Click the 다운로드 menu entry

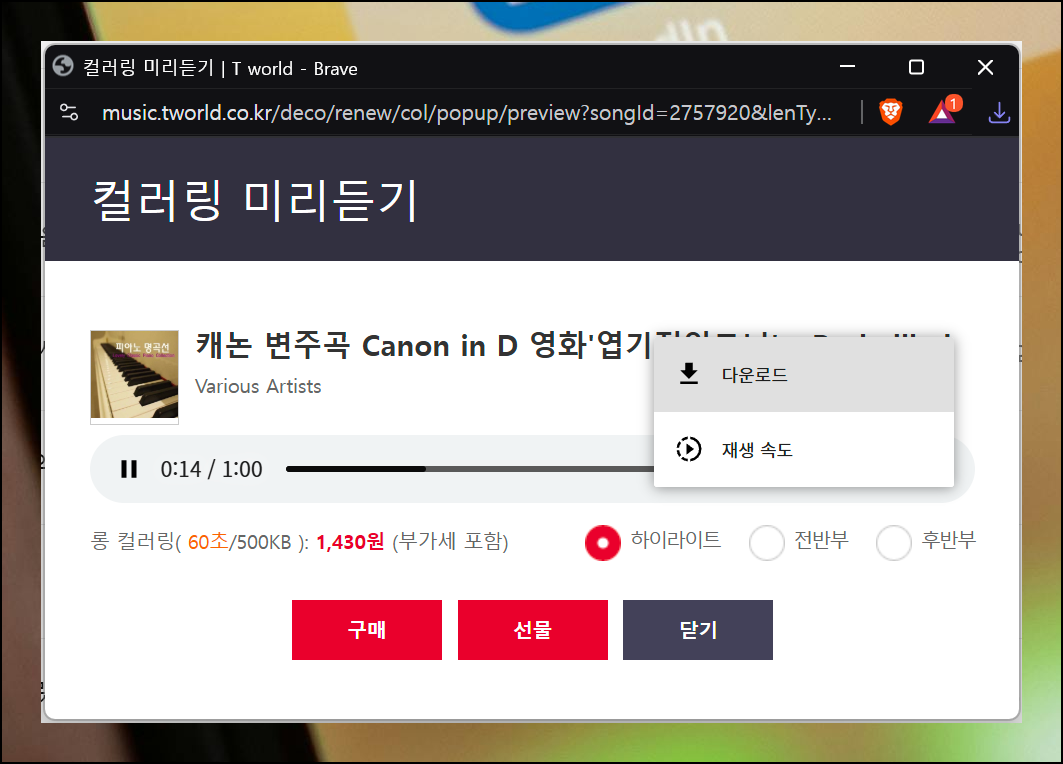803,375
